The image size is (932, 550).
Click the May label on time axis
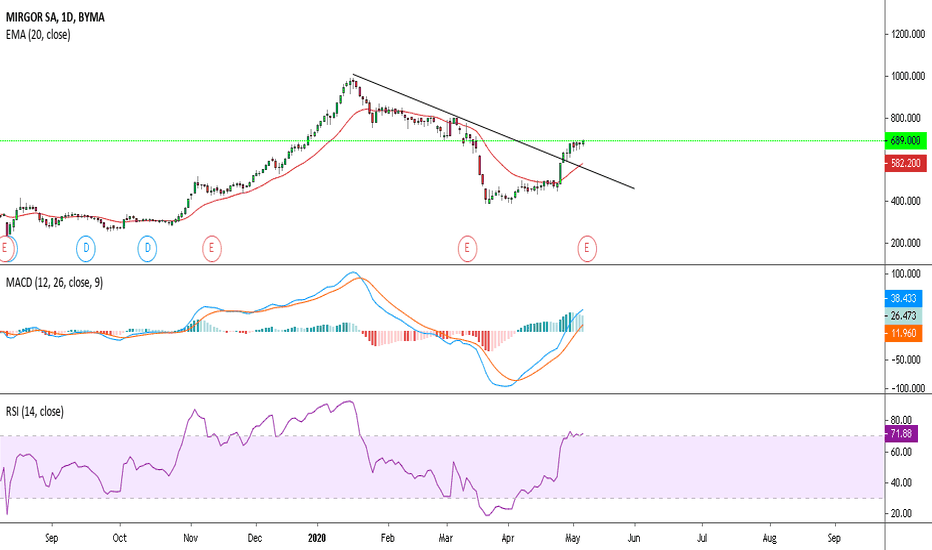point(572,538)
